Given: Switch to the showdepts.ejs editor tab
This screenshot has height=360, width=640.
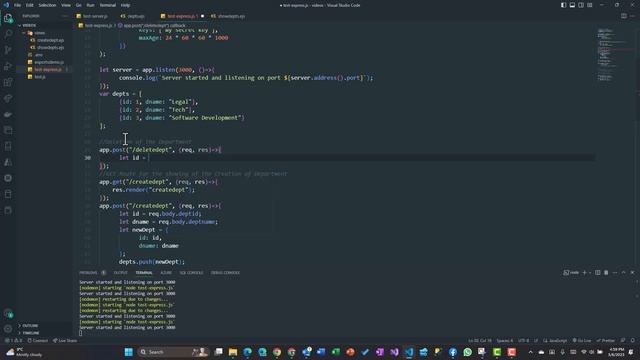Looking at the screenshot, I should [x=231, y=16].
